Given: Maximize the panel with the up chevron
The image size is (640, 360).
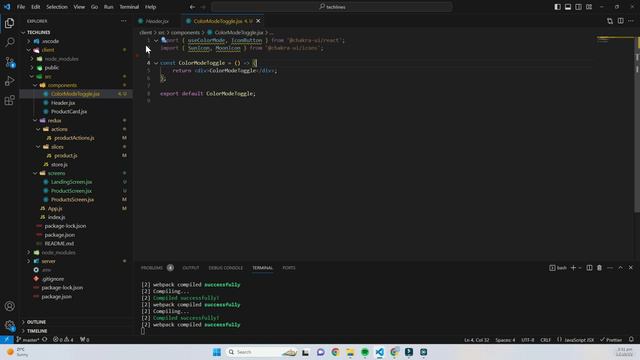Looking at the screenshot, I should tap(620, 268).
